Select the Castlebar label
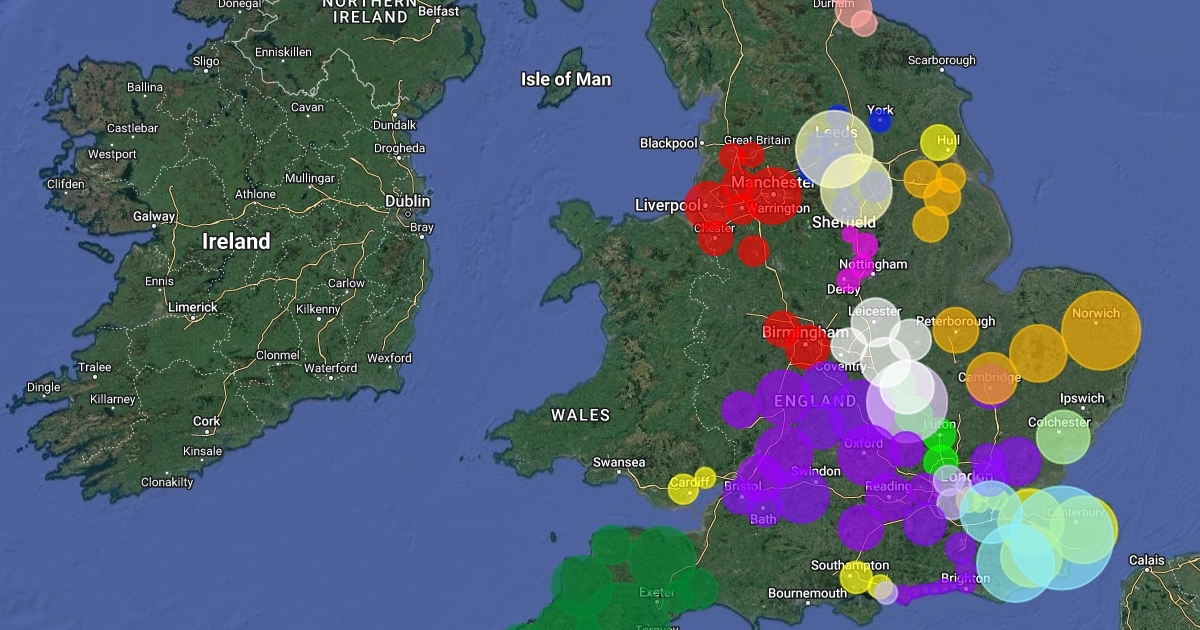The width and height of the screenshot is (1200, 630). coord(133,128)
